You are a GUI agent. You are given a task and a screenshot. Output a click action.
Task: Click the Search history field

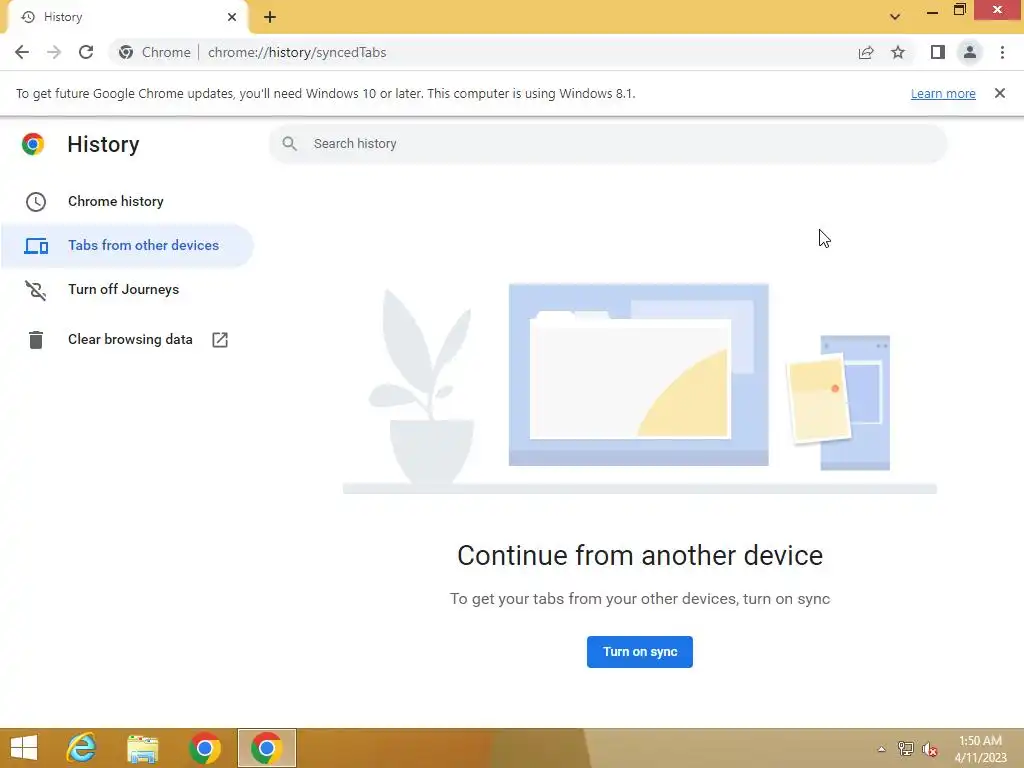tap(607, 144)
